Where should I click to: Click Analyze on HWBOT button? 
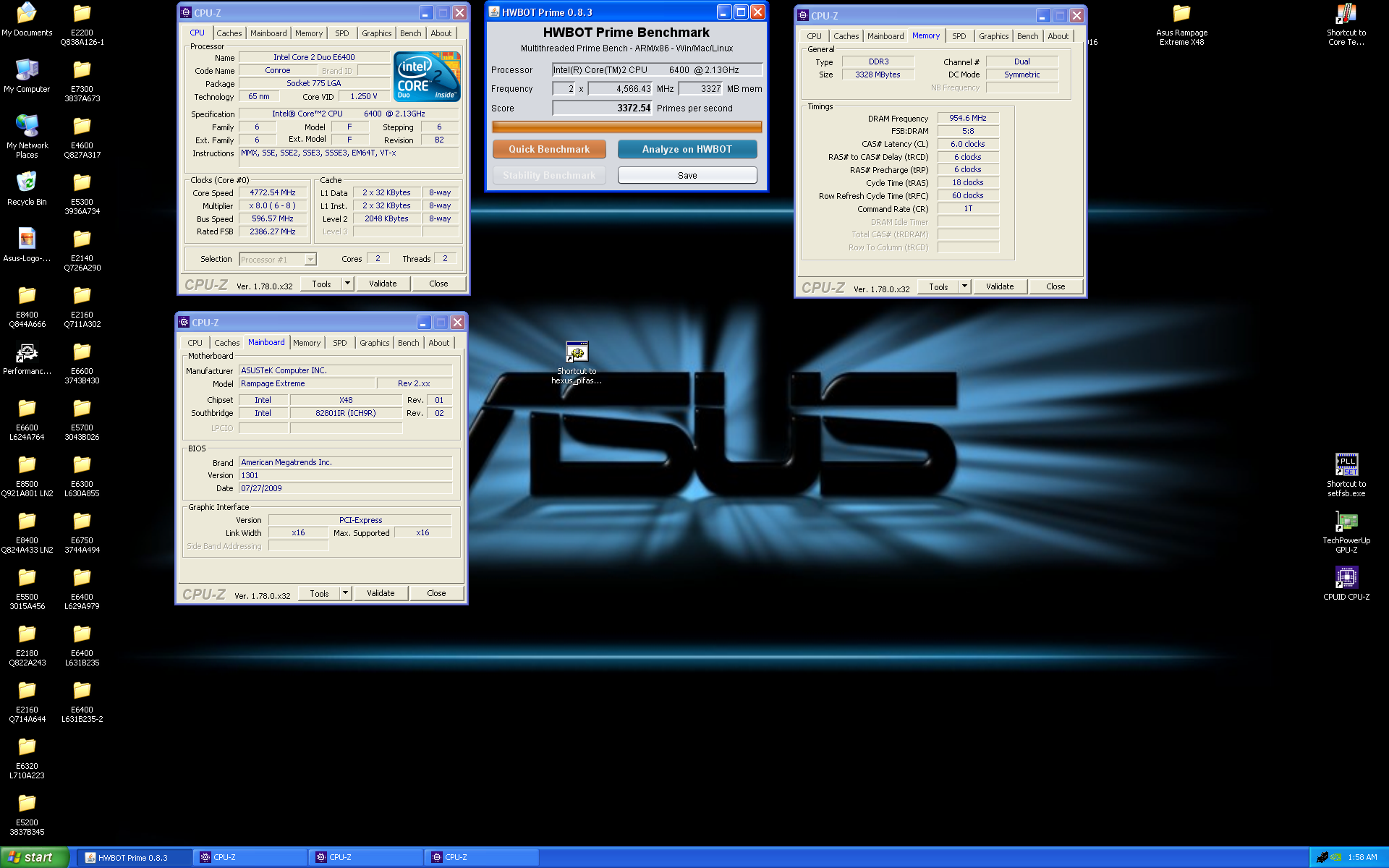tap(687, 149)
